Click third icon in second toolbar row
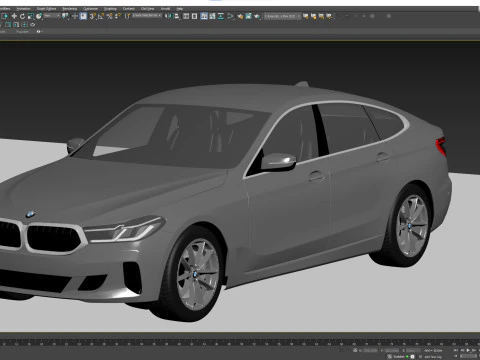This screenshot has height=360, width=480. pos(24,25)
